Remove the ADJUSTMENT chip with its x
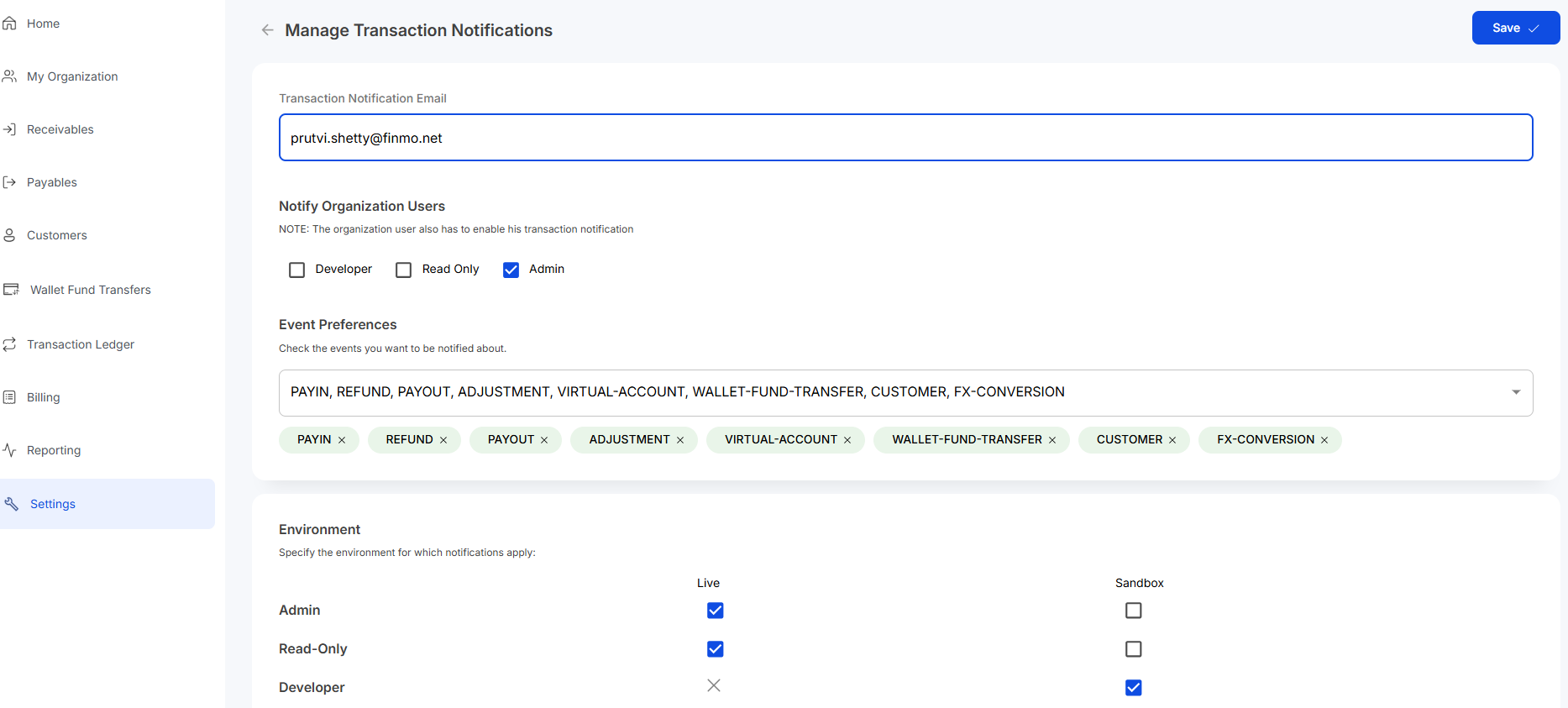 click(680, 440)
